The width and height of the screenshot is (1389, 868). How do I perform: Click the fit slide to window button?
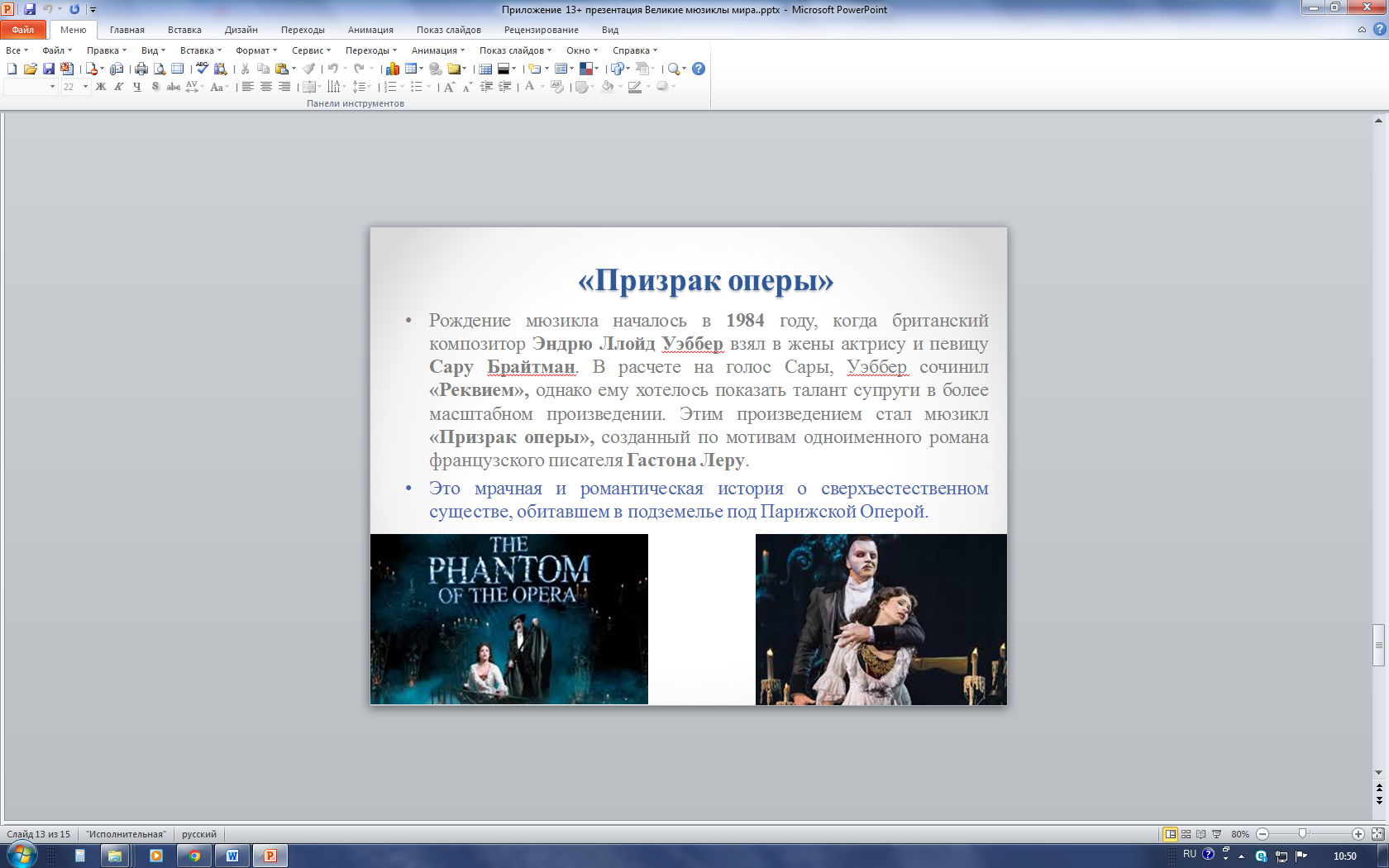coord(1377,834)
